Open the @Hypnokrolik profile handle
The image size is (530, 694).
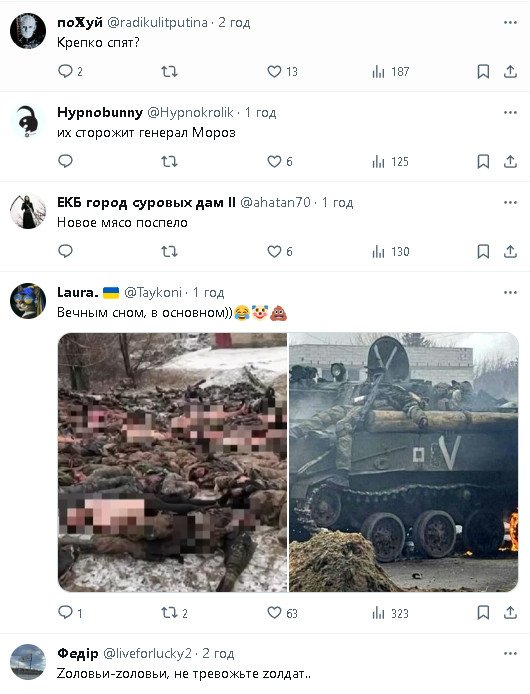(x=190, y=112)
